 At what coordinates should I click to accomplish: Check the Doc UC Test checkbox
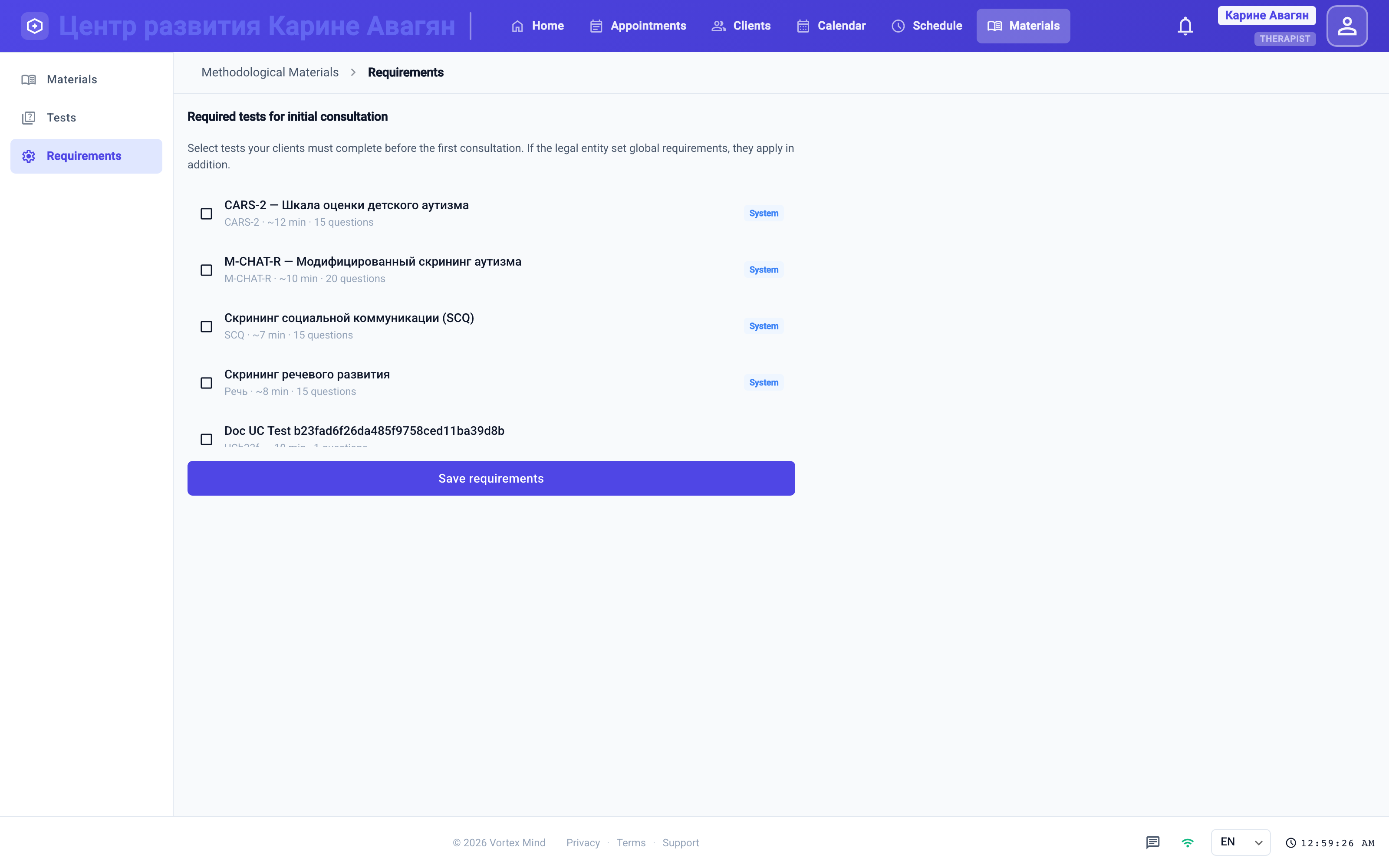pyautogui.click(x=206, y=439)
